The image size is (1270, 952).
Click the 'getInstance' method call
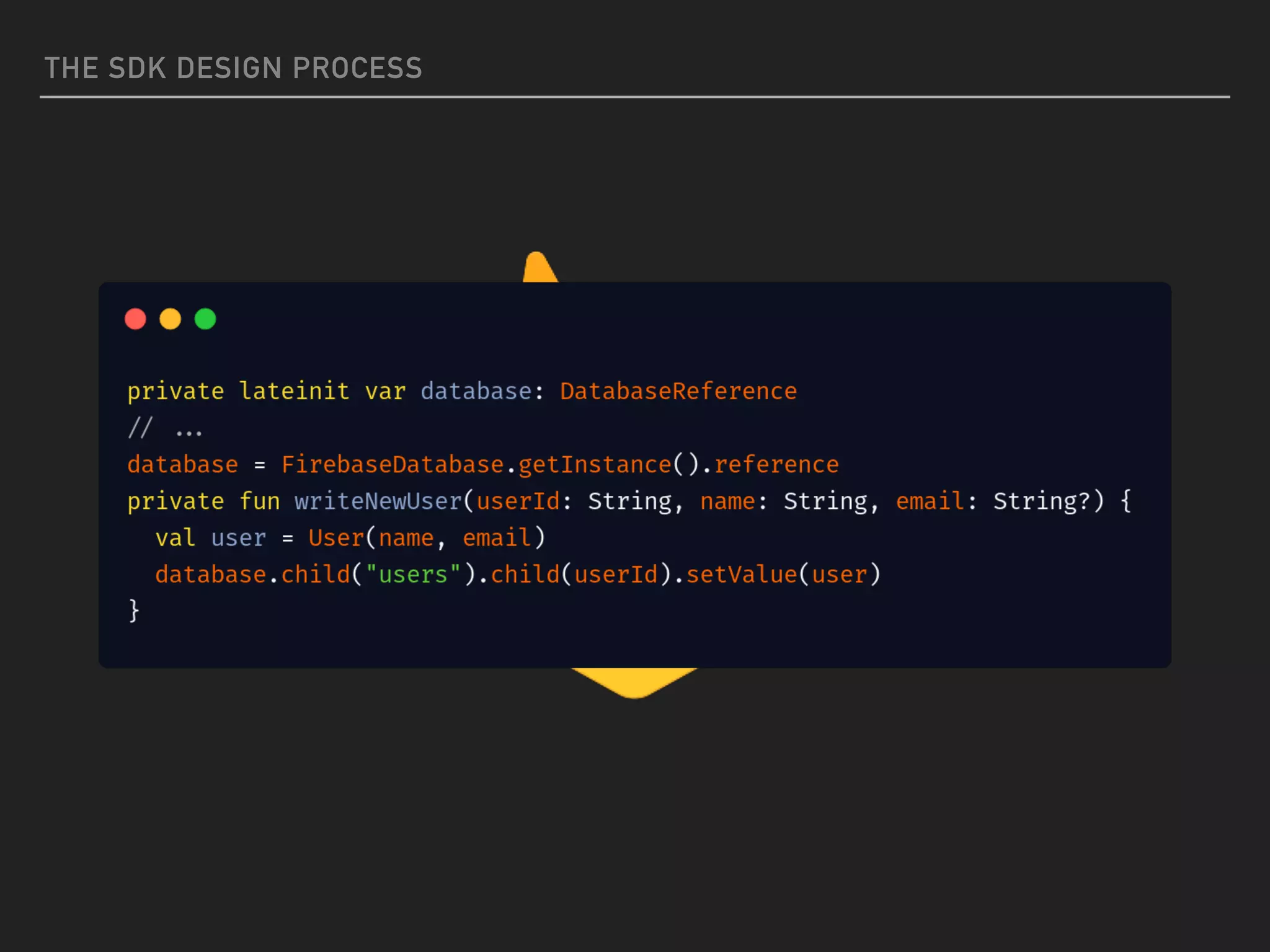tap(595, 464)
